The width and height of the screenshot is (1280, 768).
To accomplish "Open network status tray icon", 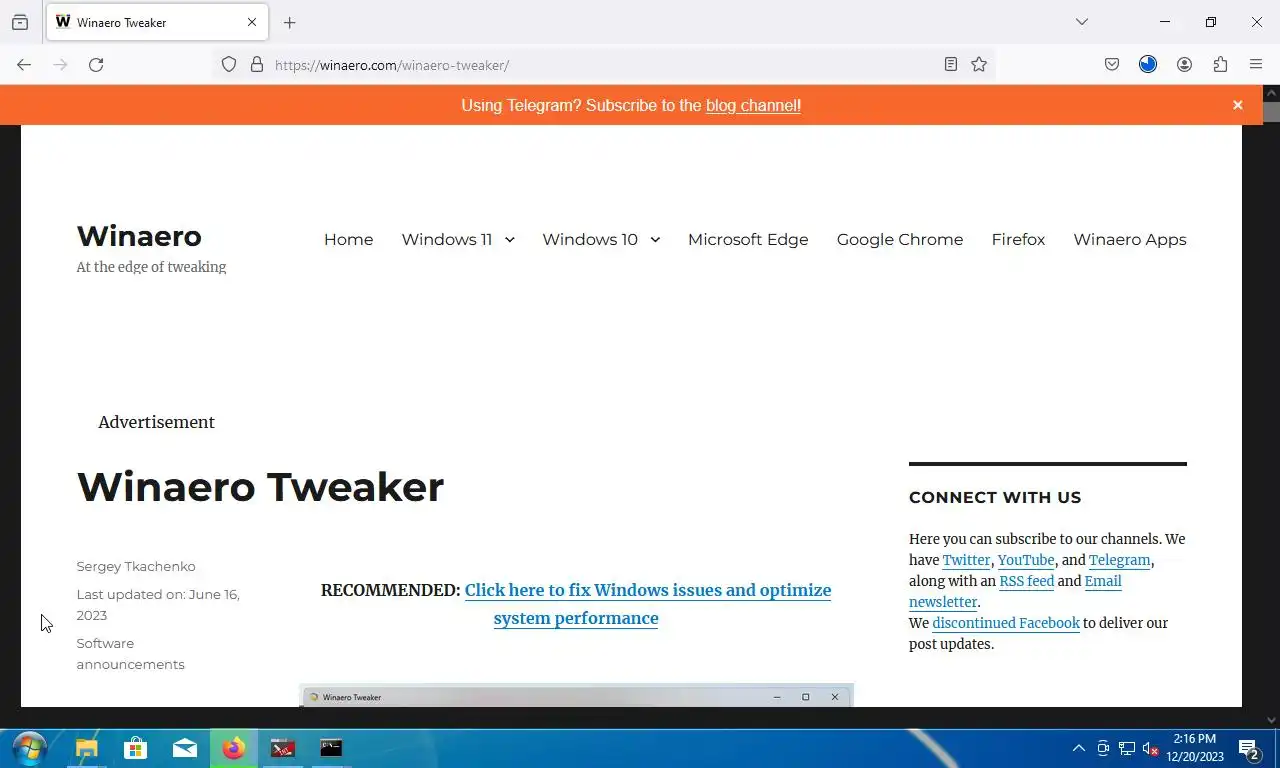I will [x=1127, y=748].
